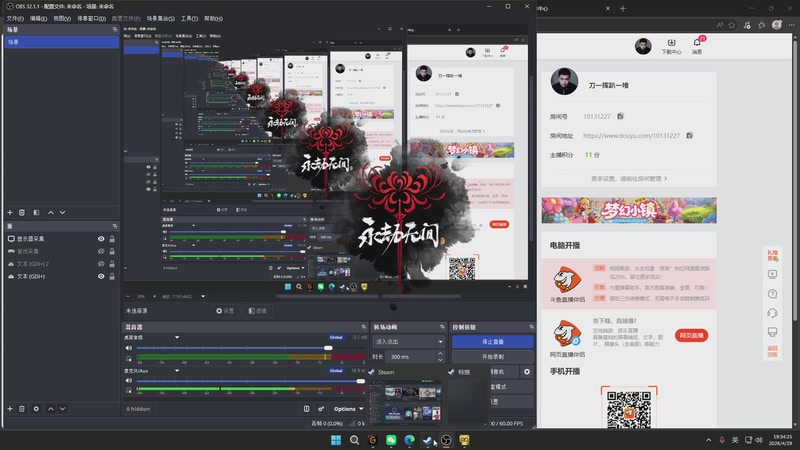Show the 游戏采集 source
The image size is (800, 450).
click(x=101, y=251)
